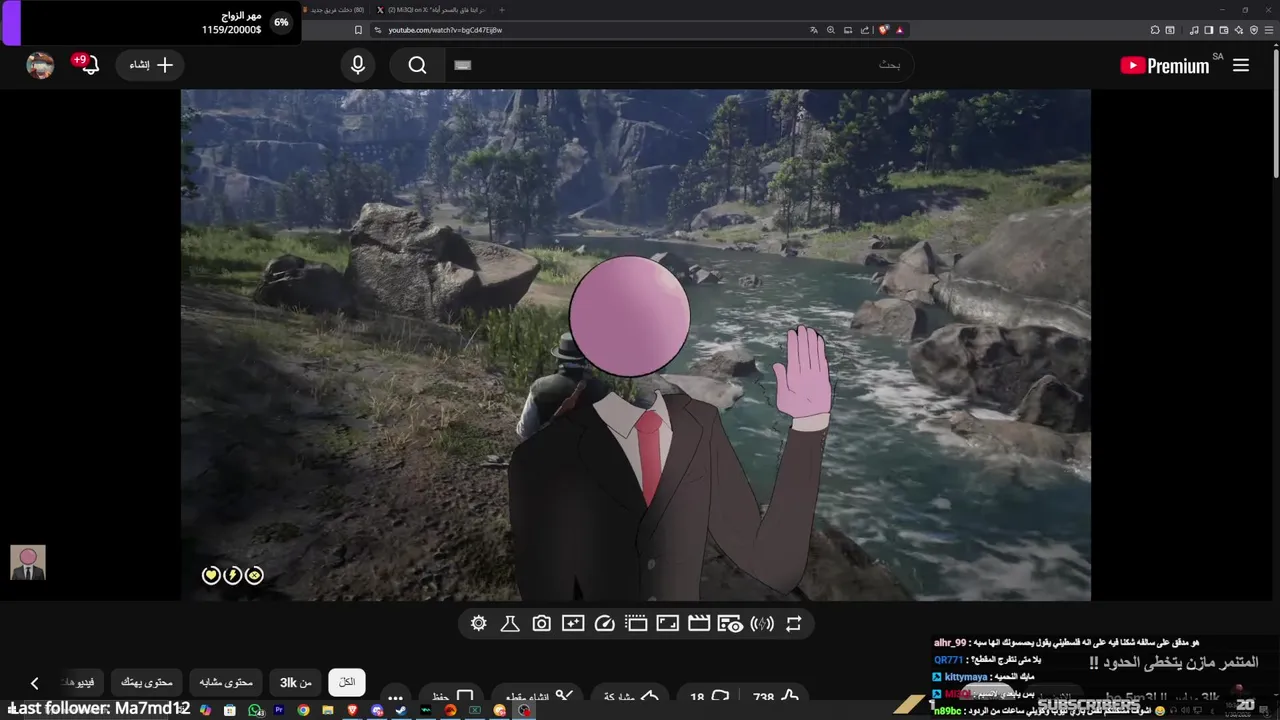The width and height of the screenshot is (1280, 720).
Task: Open Steam from the taskbar
Action: (x=401, y=710)
